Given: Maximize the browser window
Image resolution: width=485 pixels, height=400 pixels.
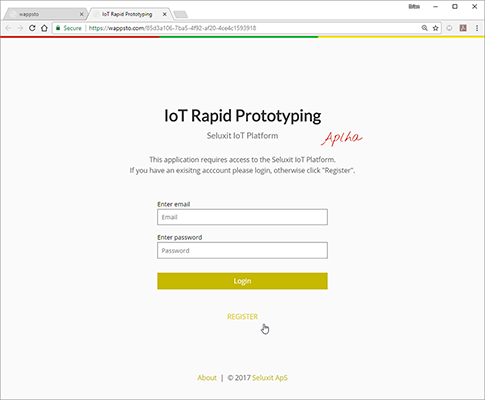Looking at the screenshot, I should point(455,7).
